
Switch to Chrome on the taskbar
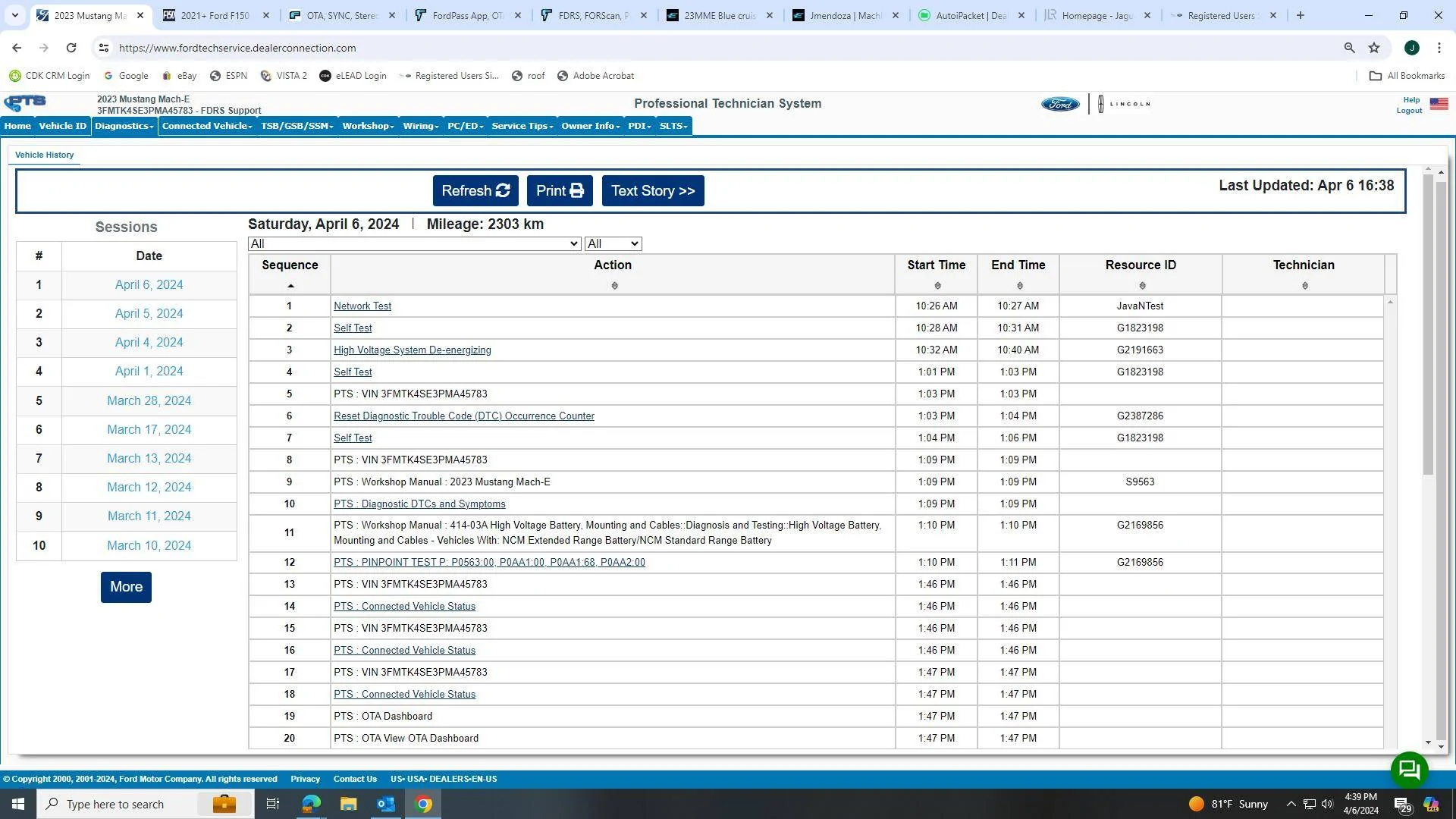point(424,804)
